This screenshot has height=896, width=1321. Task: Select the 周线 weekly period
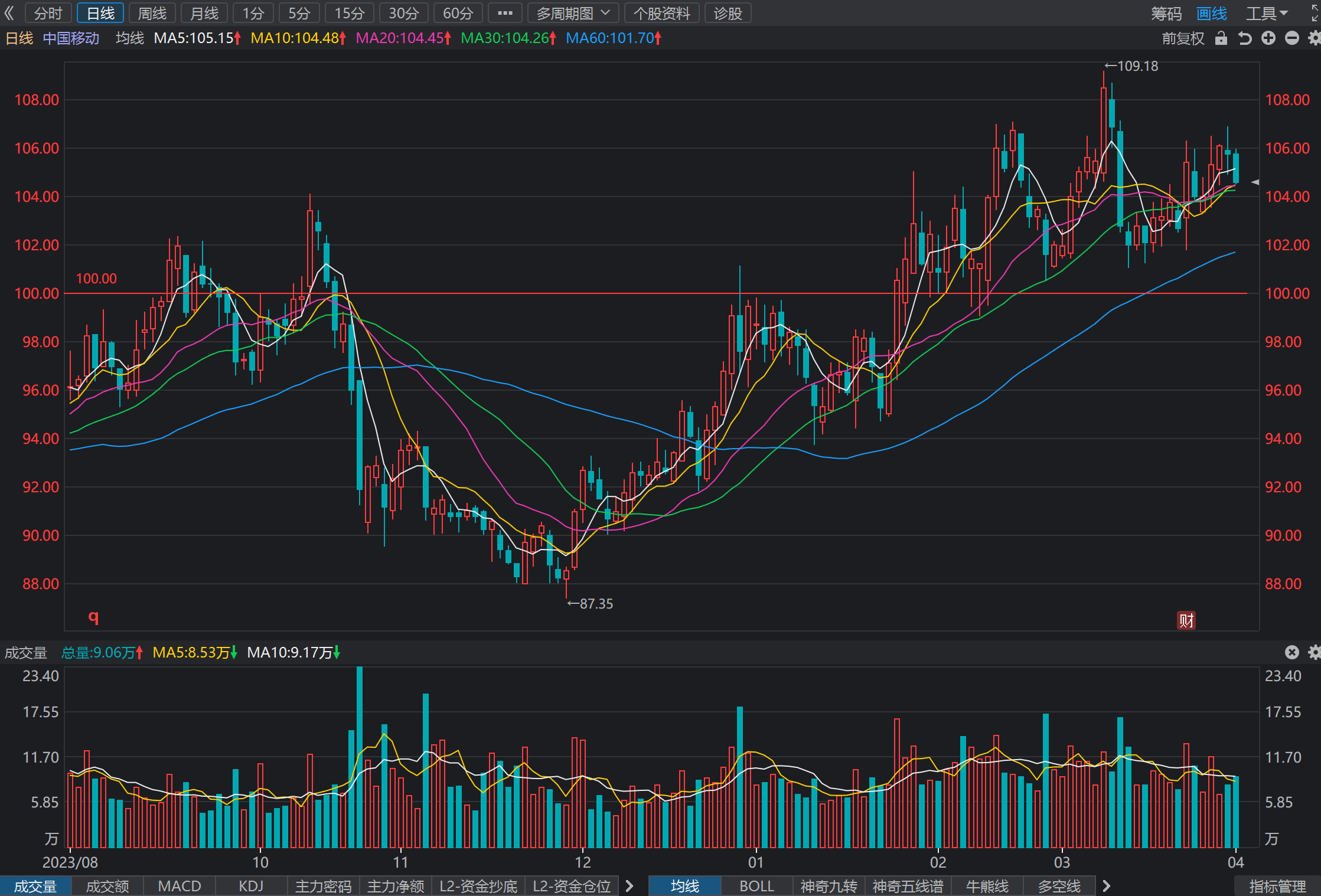(x=152, y=13)
